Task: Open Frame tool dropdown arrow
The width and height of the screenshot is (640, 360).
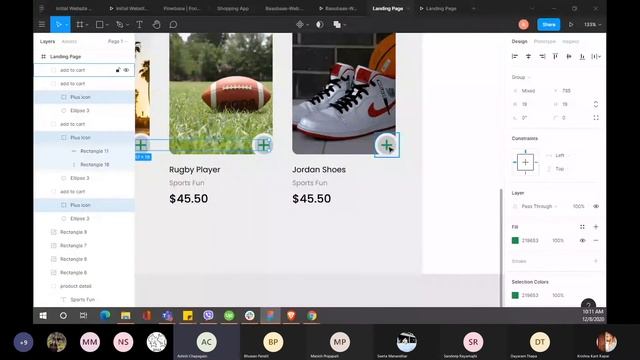Action: coord(87,25)
